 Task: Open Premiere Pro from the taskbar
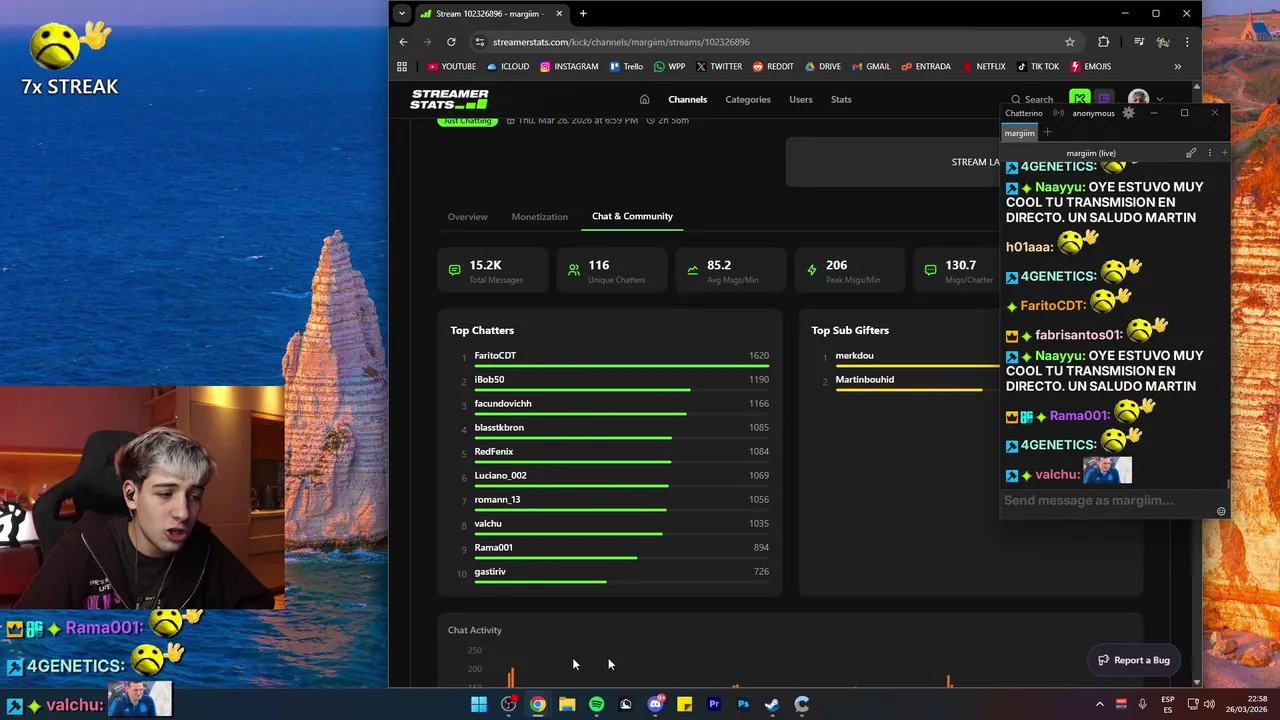(714, 704)
